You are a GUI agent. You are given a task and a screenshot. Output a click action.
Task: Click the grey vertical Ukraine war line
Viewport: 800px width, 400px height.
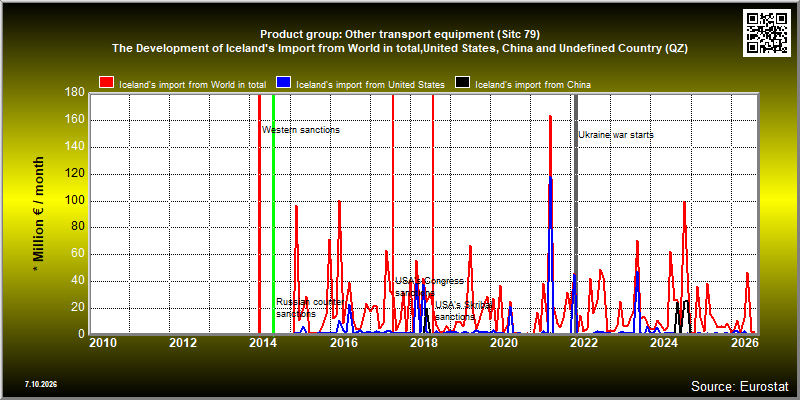point(576,214)
